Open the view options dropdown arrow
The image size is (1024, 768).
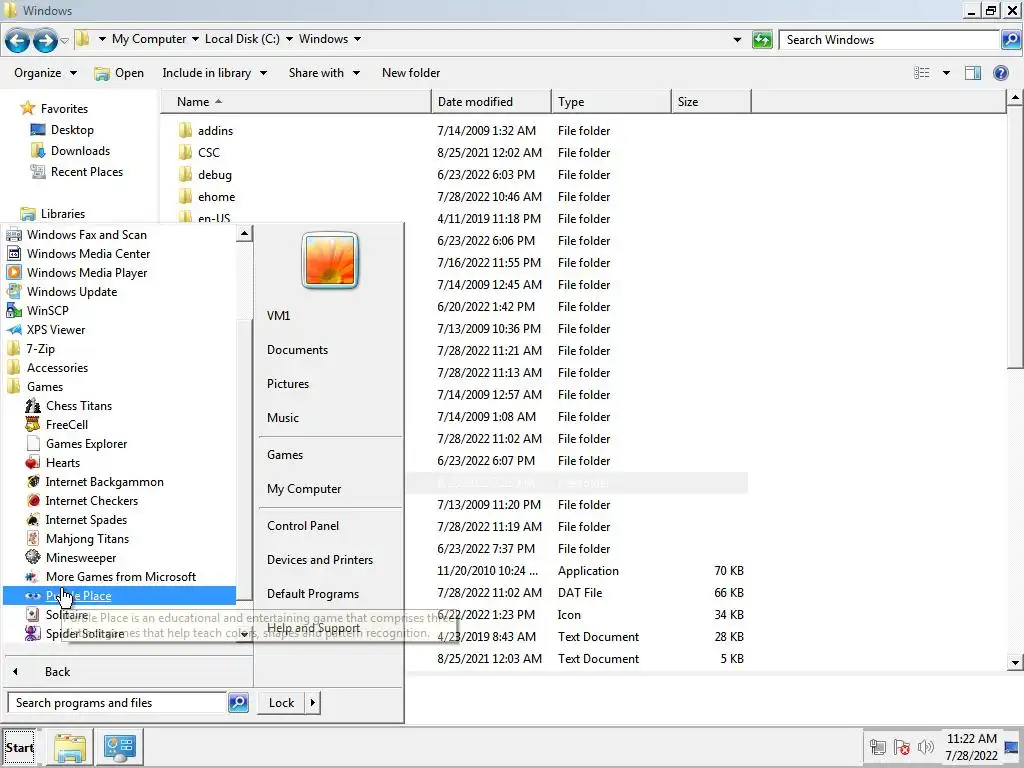[x=946, y=72]
